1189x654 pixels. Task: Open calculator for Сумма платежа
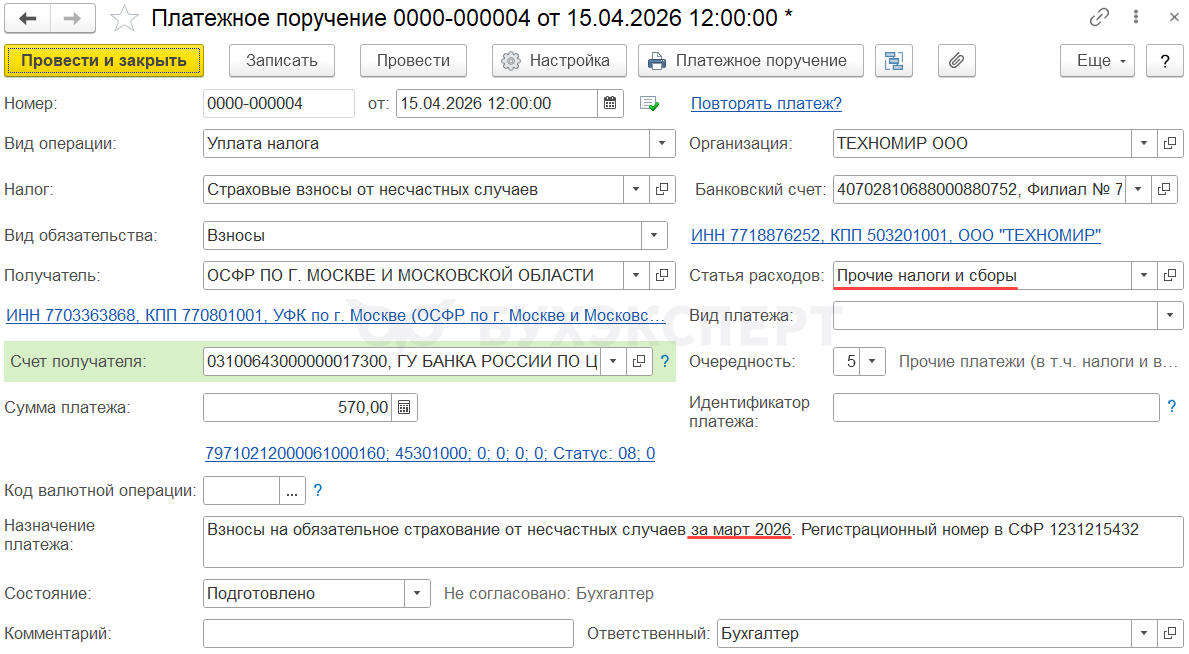tap(404, 407)
